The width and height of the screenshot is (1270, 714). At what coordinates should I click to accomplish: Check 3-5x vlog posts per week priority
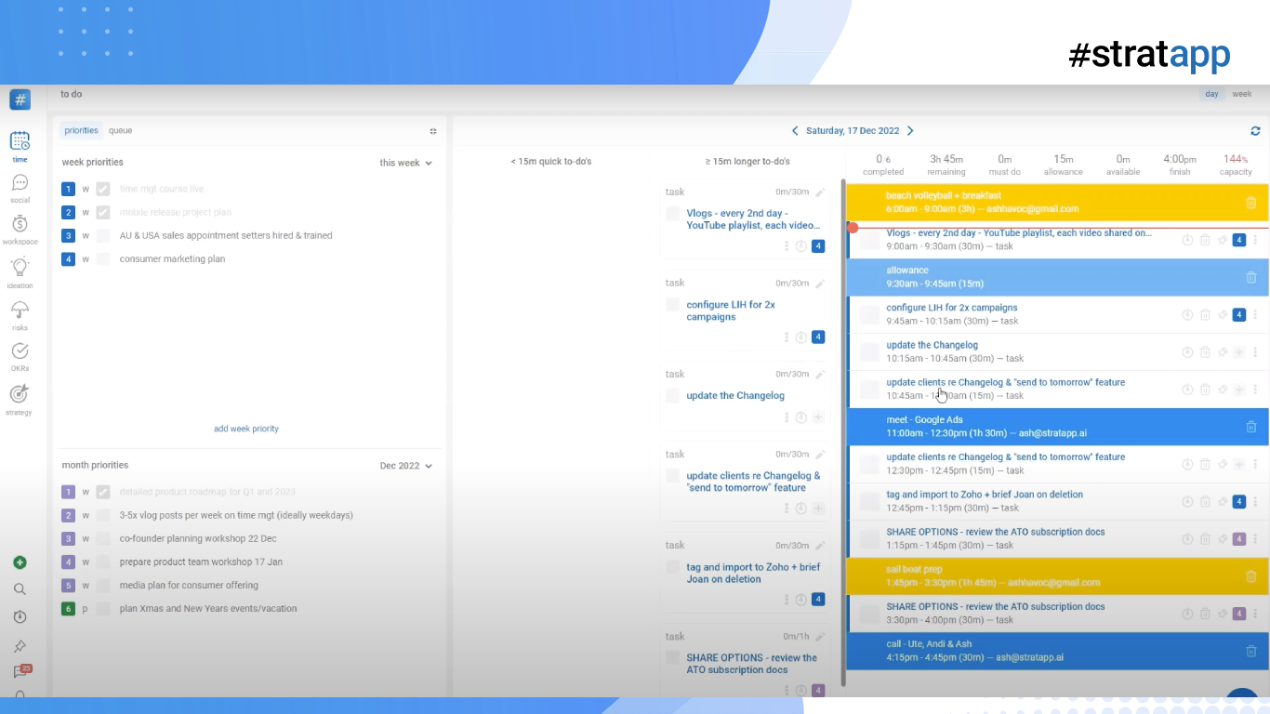[x=103, y=515]
